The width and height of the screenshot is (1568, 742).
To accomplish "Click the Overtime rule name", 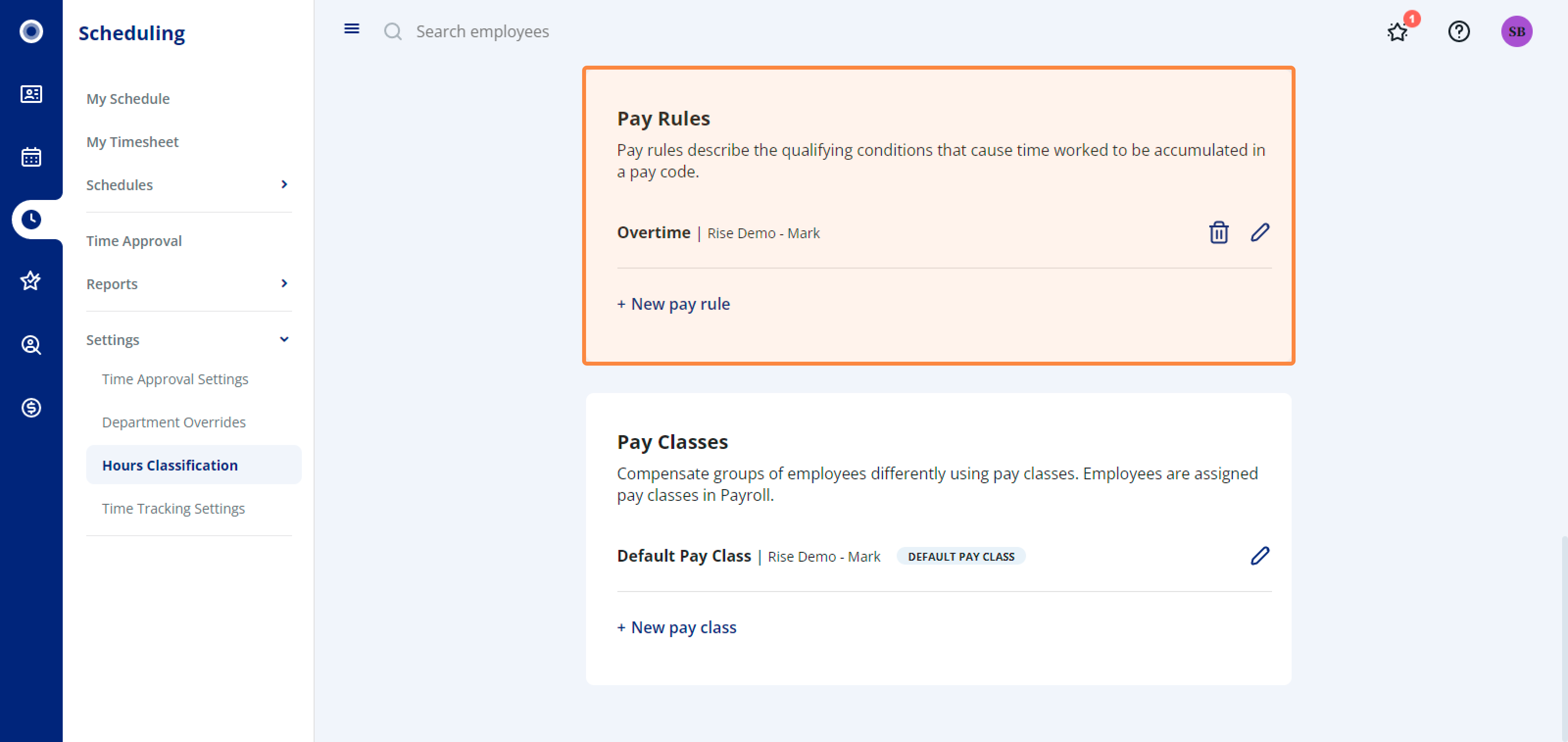I will click(x=654, y=232).
